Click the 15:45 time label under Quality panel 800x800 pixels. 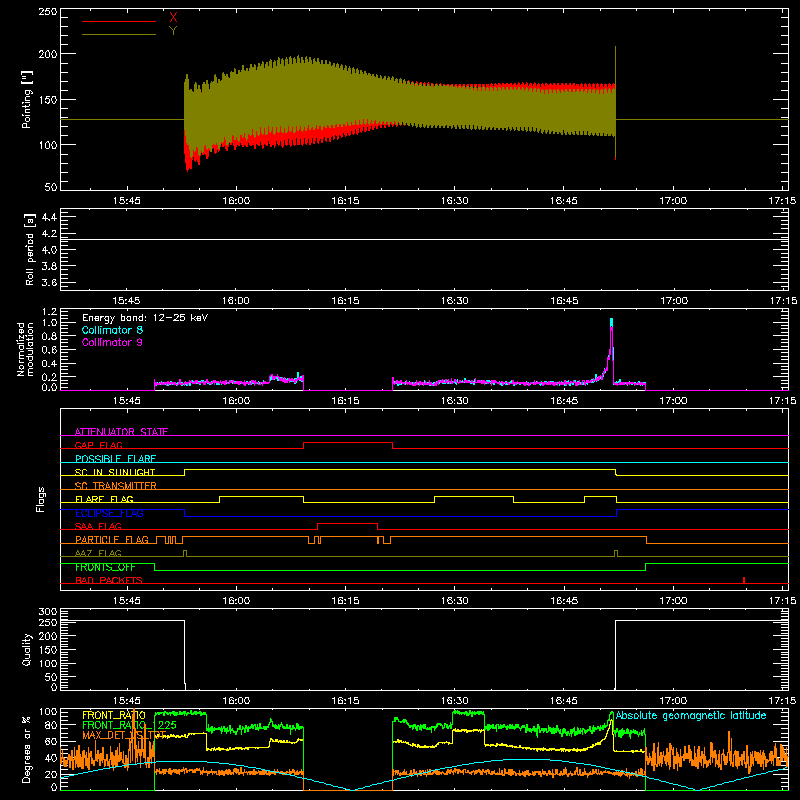pyautogui.click(x=127, y=701)
